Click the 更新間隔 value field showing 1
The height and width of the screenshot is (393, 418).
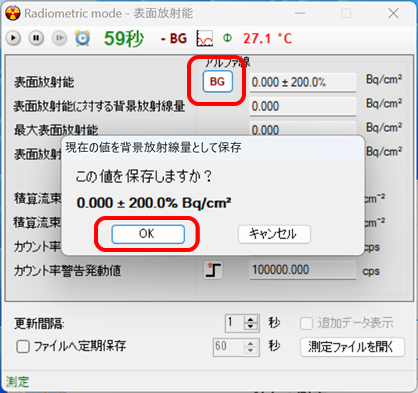click(235, 323)
